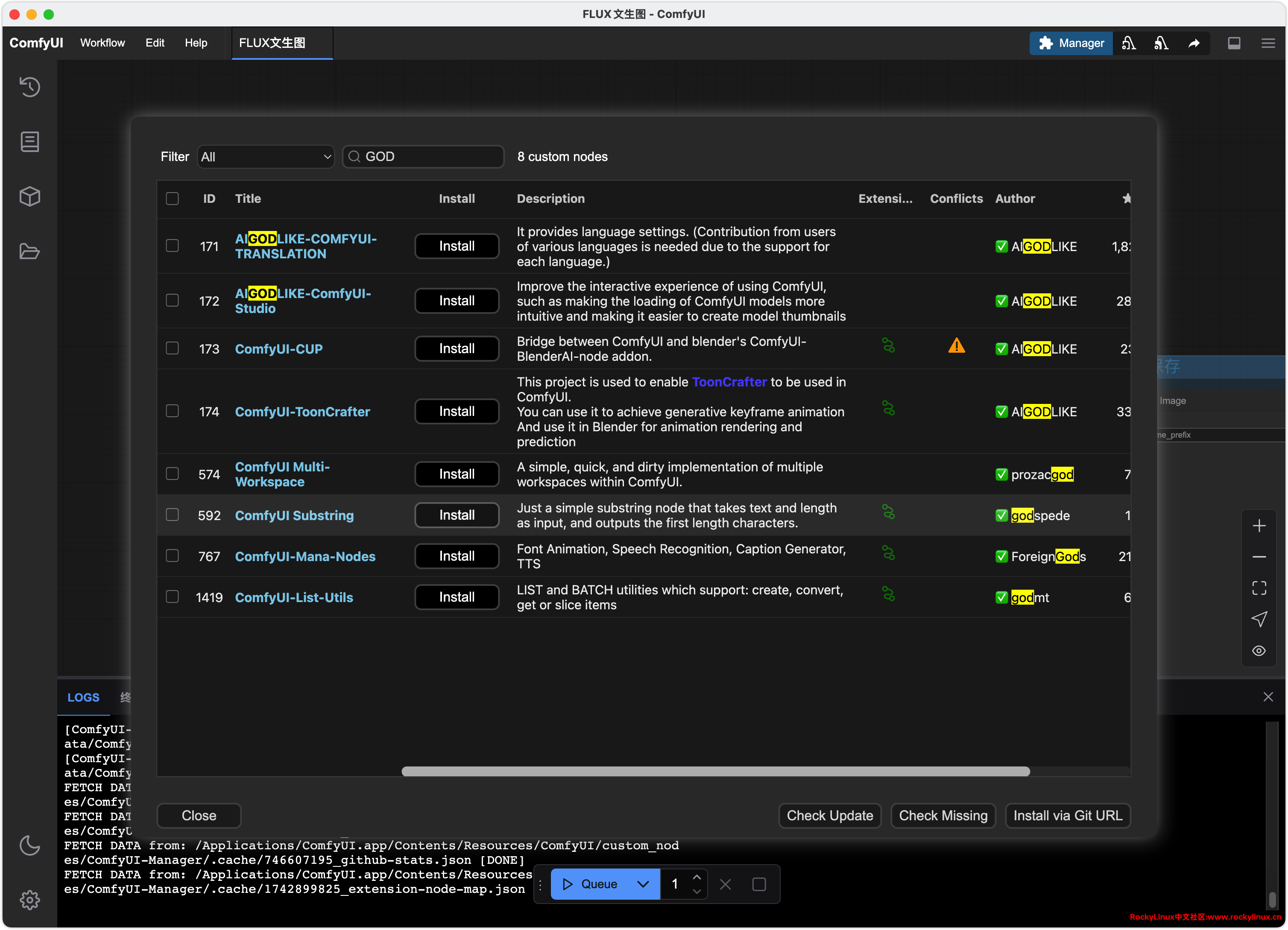Open the queue history sidebar icon
This screenshot has height=930, width=1288.
click(x=29, y=87)
